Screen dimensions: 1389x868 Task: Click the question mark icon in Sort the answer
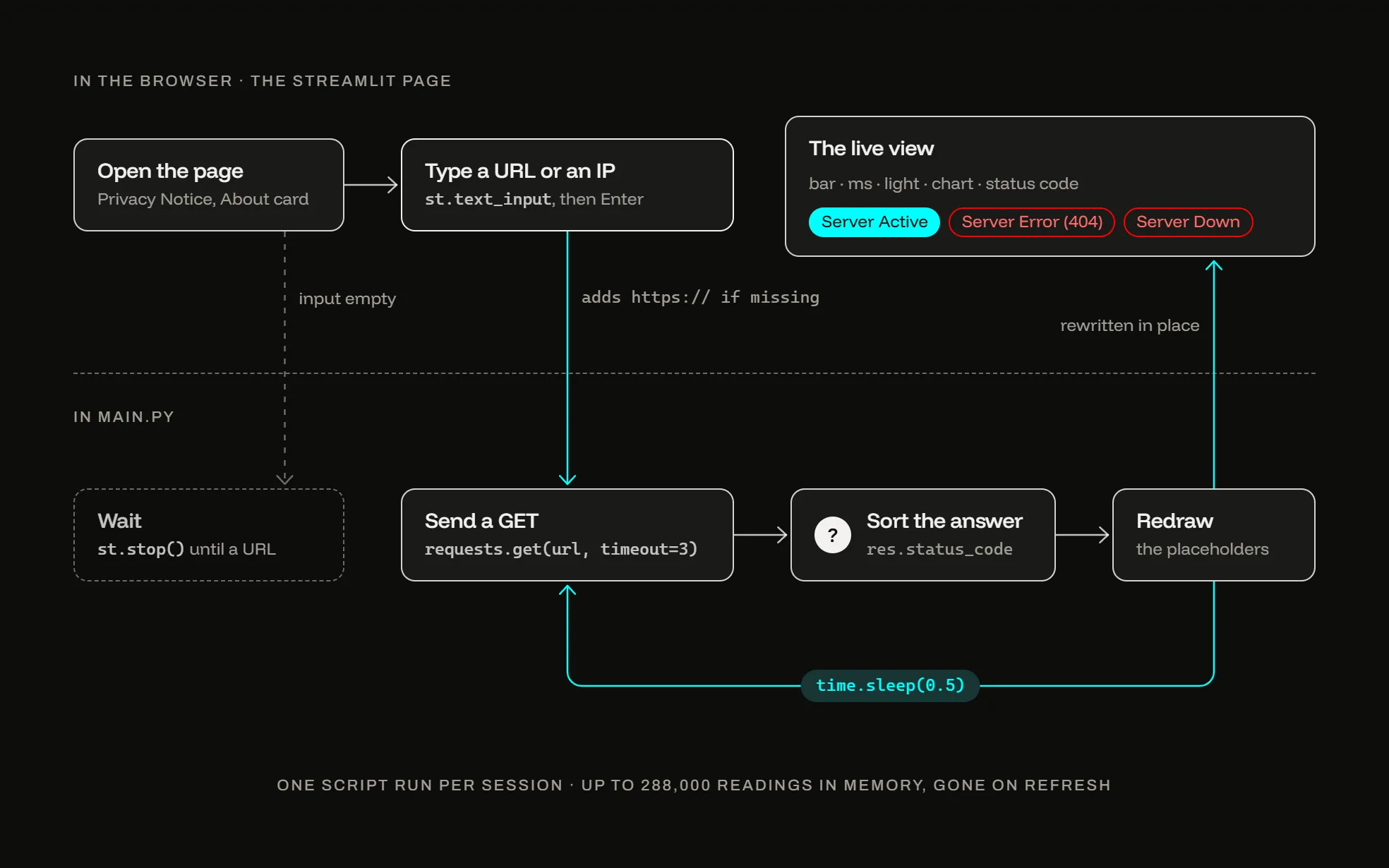833,535
